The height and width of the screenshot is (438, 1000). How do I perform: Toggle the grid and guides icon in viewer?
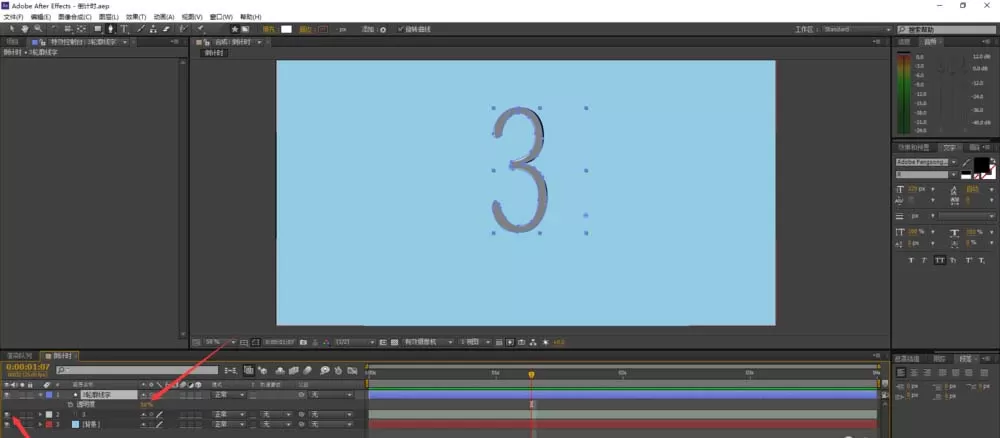(244, 342)
